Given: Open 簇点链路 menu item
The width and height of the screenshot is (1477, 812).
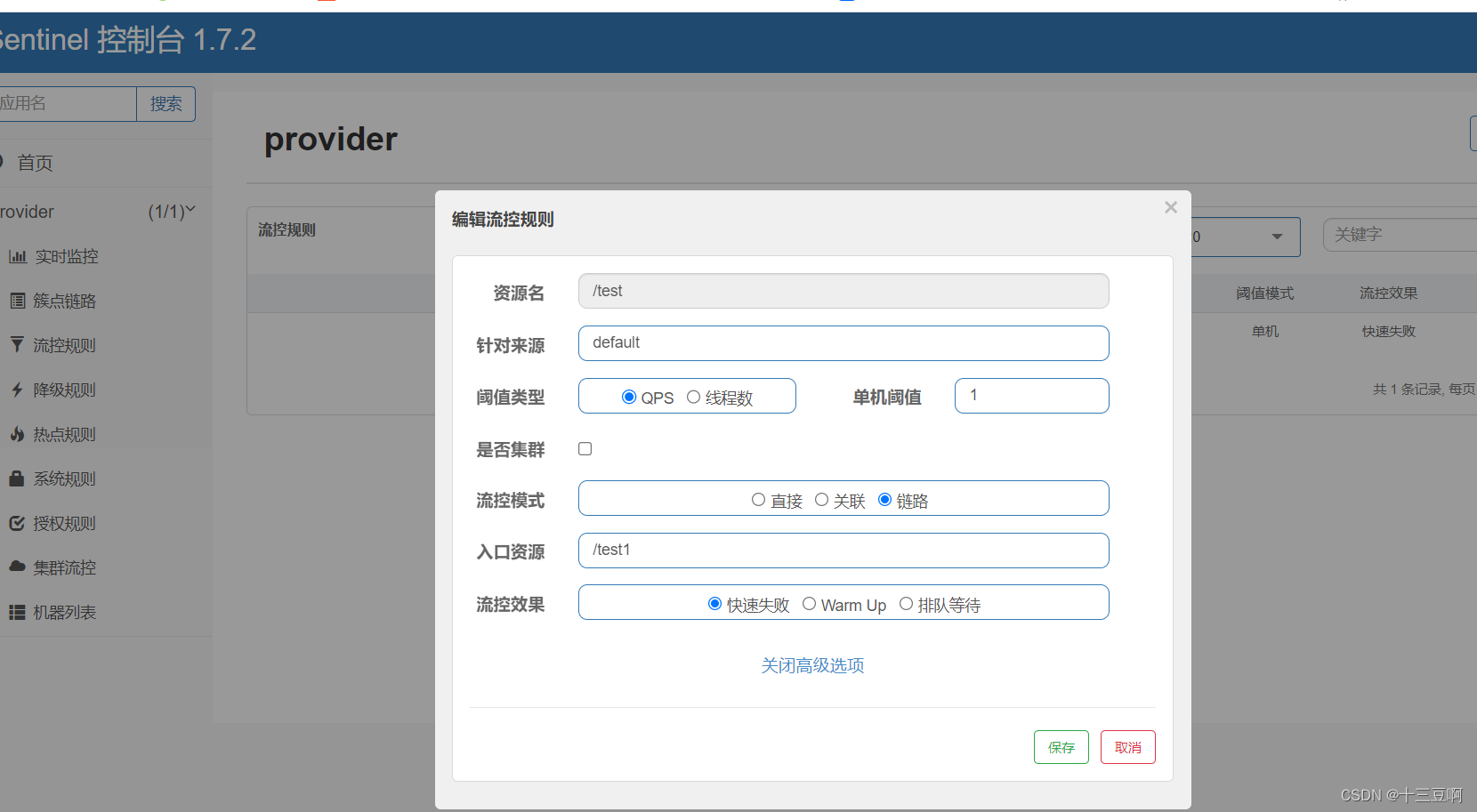Looking at the screenshot, I should [64, 301].
